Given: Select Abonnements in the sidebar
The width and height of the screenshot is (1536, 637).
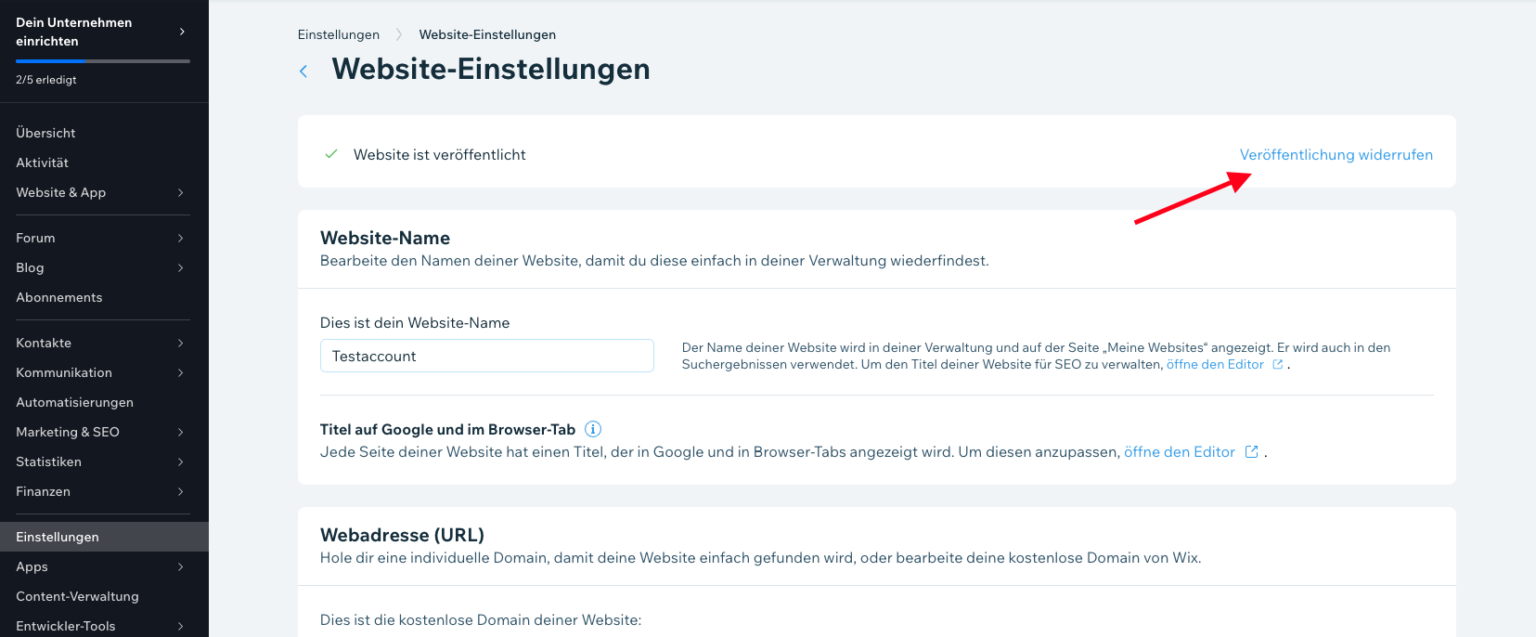Looking at the screenshot, I should 58,297.
